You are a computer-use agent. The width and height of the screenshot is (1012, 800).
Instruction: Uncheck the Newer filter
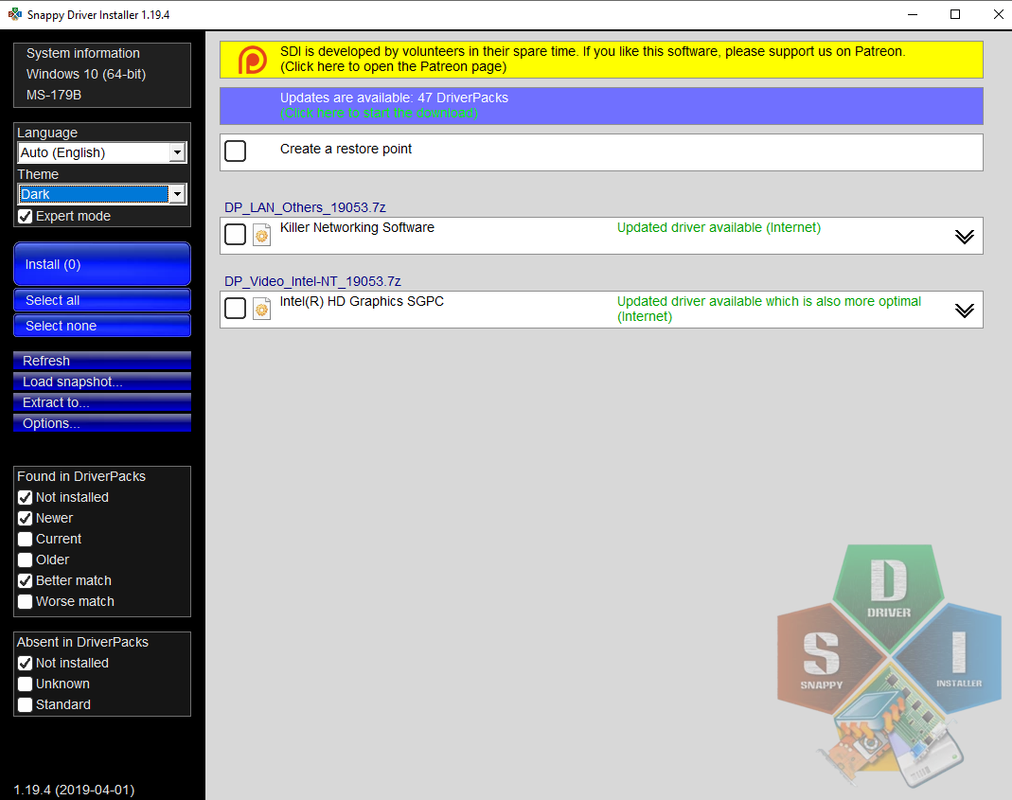coord(25,518)
